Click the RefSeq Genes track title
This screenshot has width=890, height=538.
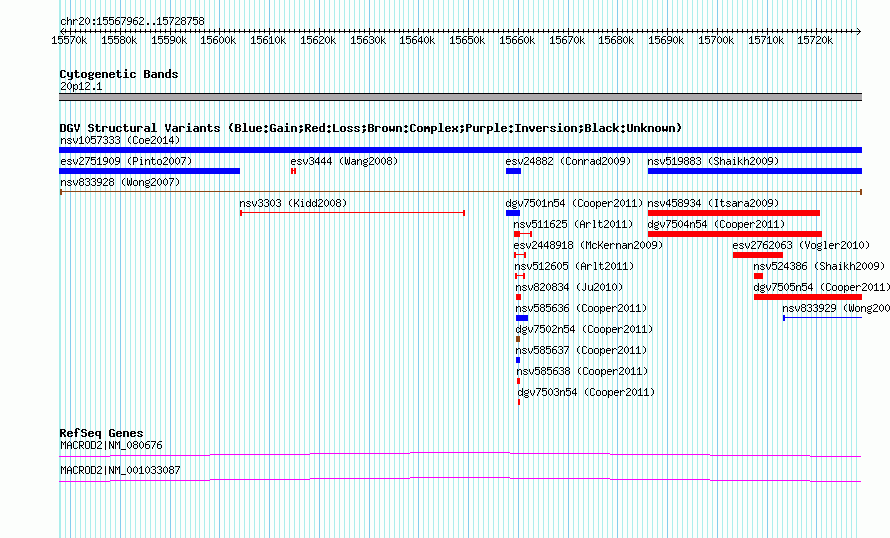102,433
